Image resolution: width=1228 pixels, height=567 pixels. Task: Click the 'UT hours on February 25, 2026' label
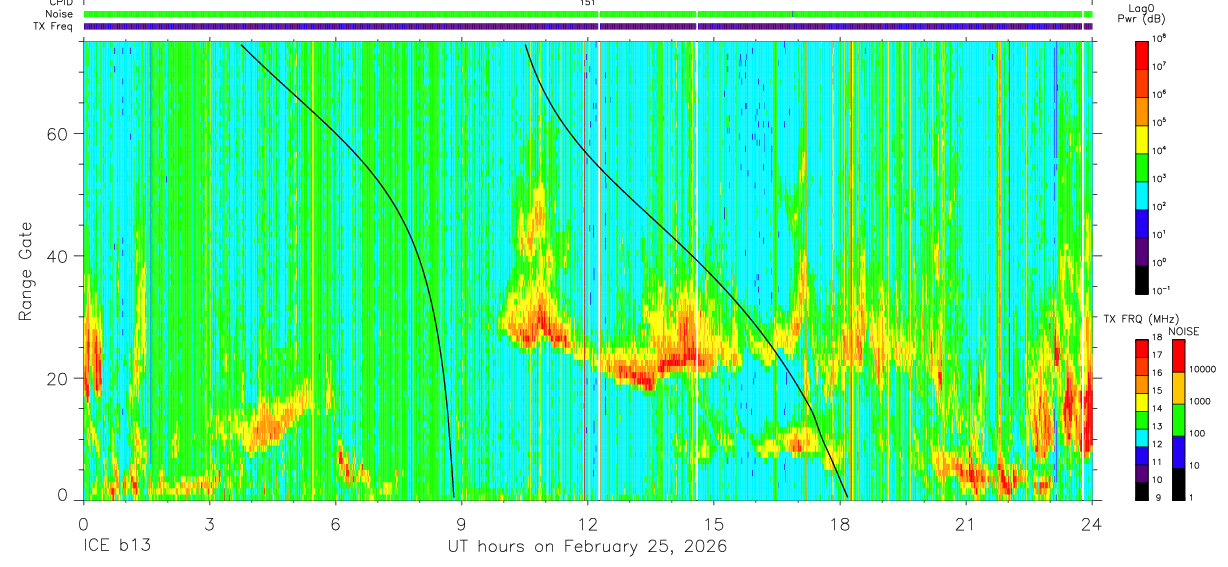pos(587,547)
